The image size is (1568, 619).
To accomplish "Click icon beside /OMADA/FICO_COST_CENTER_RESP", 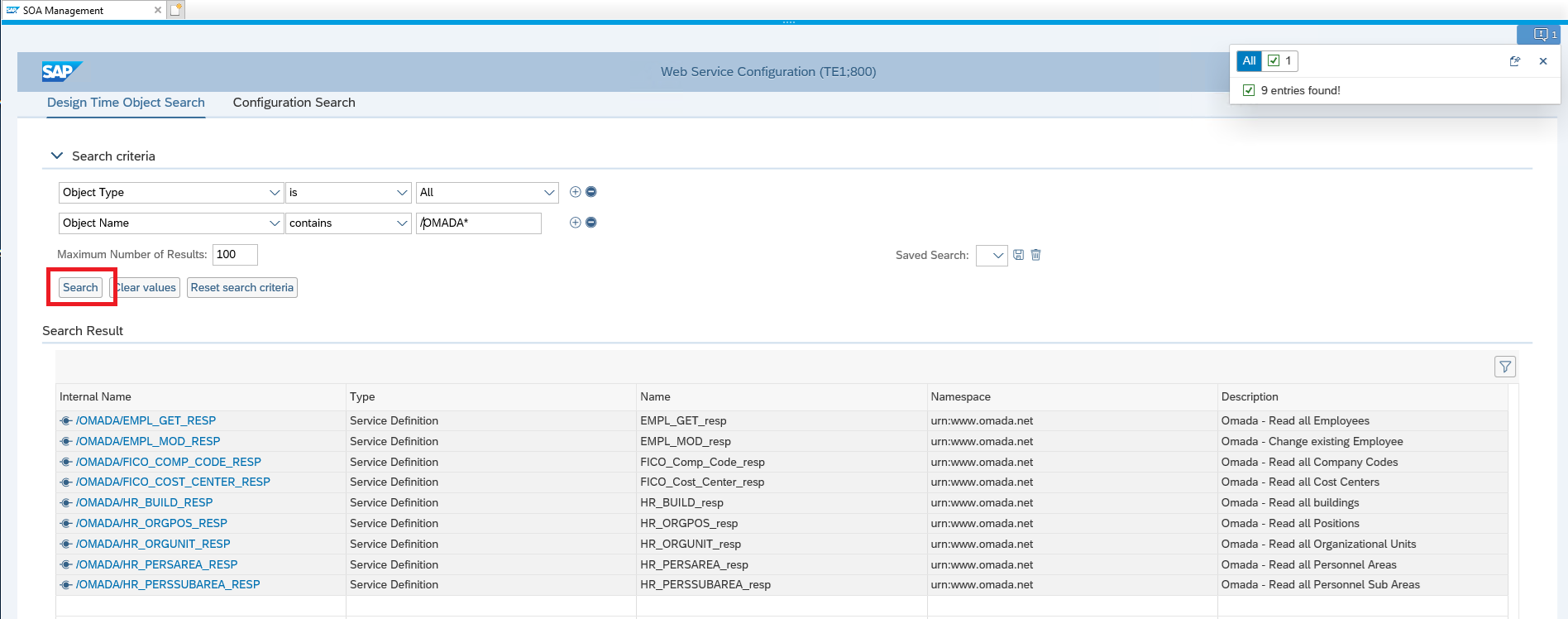I will click(66, 482).
